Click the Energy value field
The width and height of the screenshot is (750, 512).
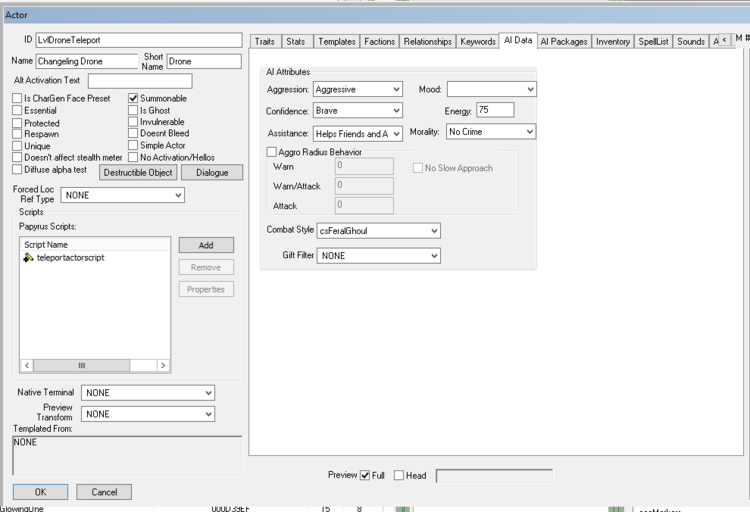click(495, 110)
